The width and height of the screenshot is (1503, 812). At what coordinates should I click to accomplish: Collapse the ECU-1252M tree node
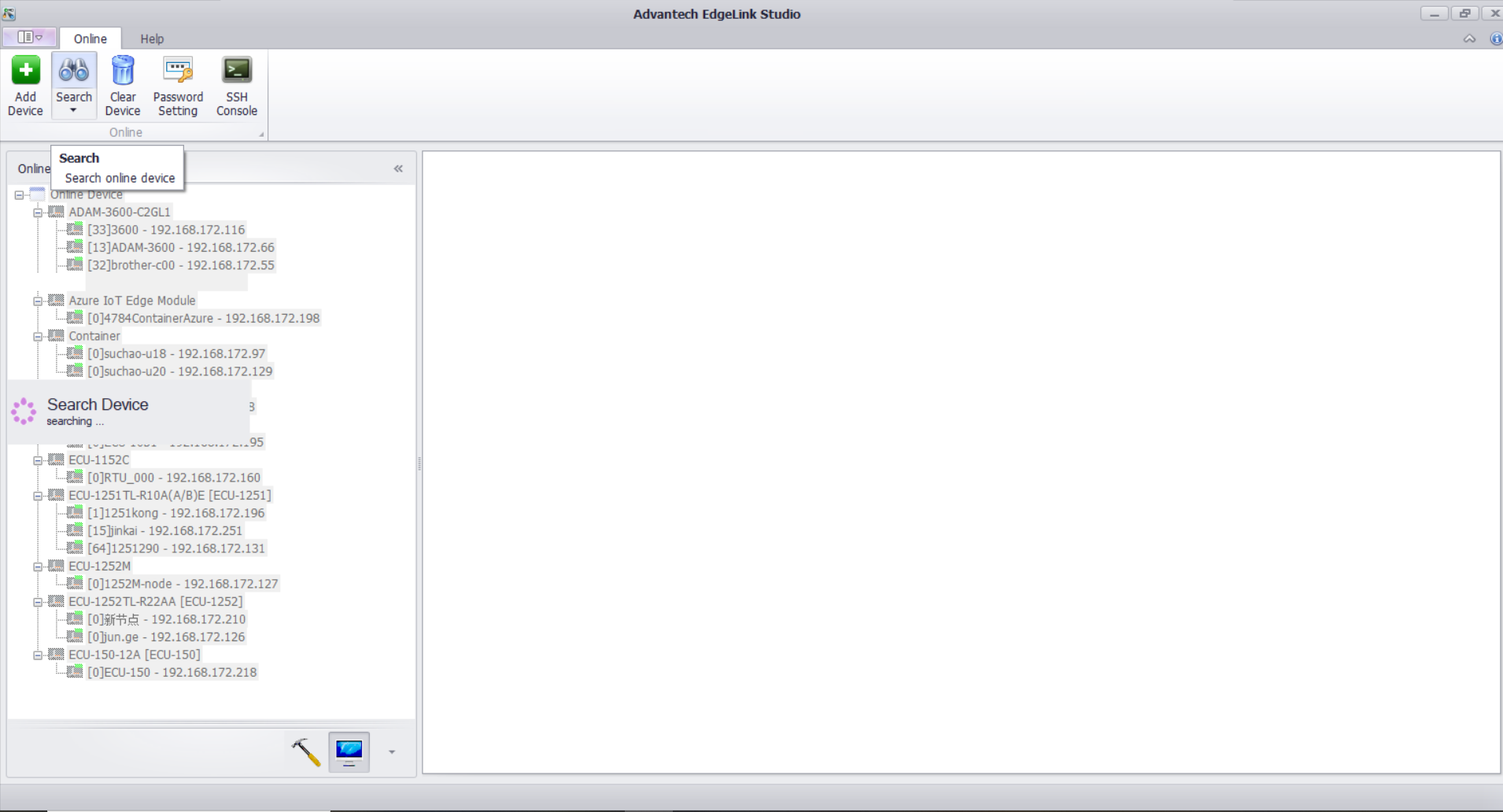38,567
